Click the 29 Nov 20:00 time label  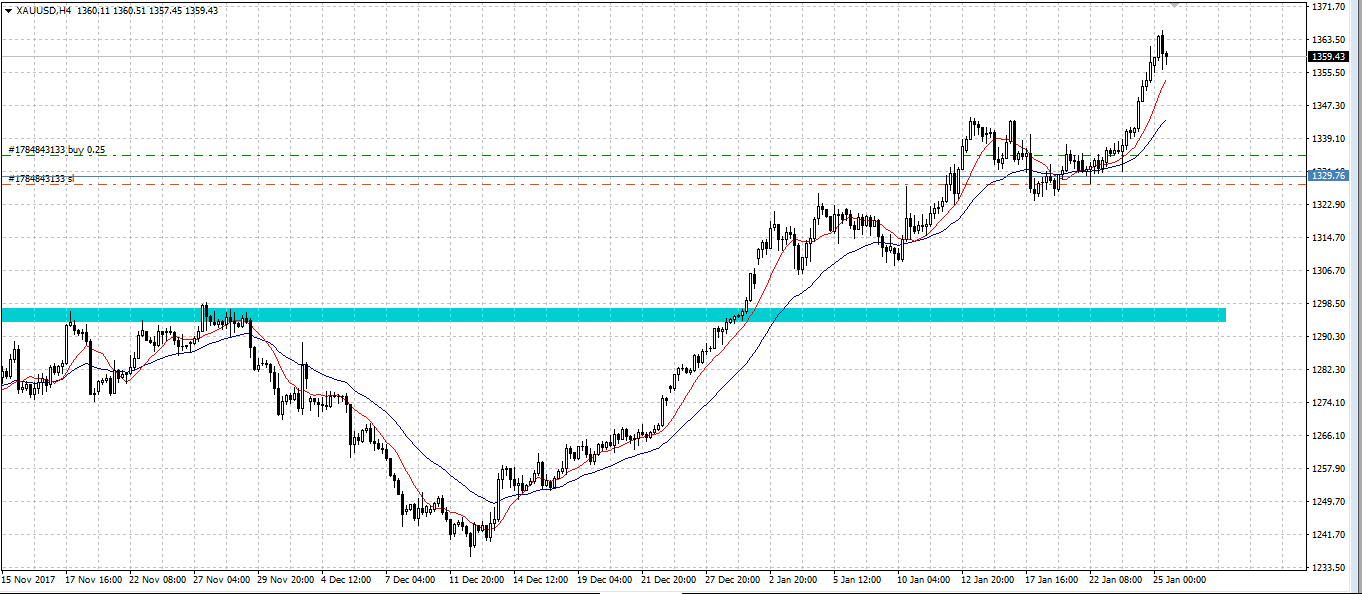pos(285,580)
